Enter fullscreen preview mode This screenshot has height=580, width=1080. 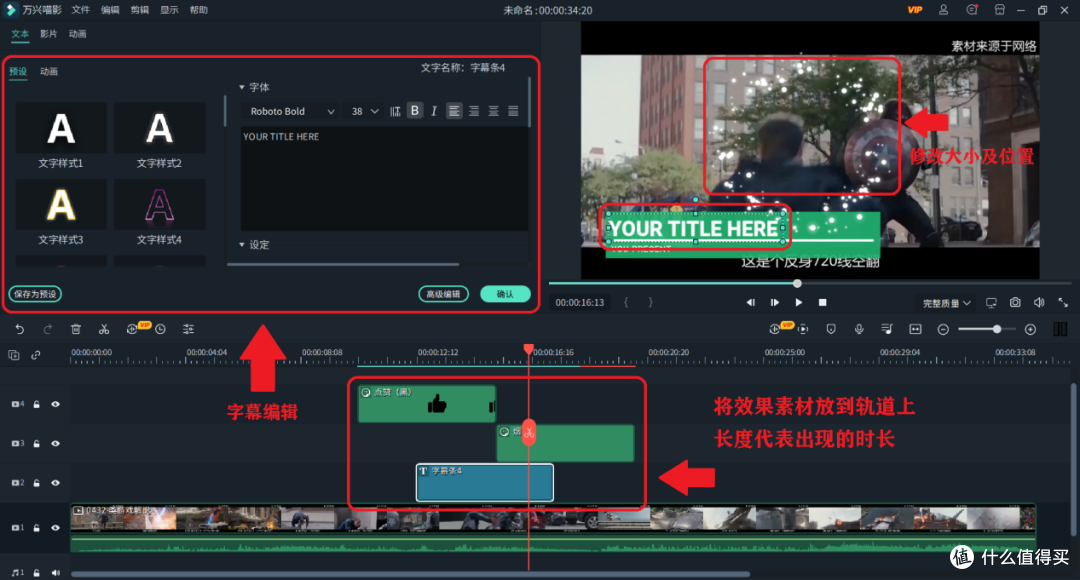(x=1063, y=302)
